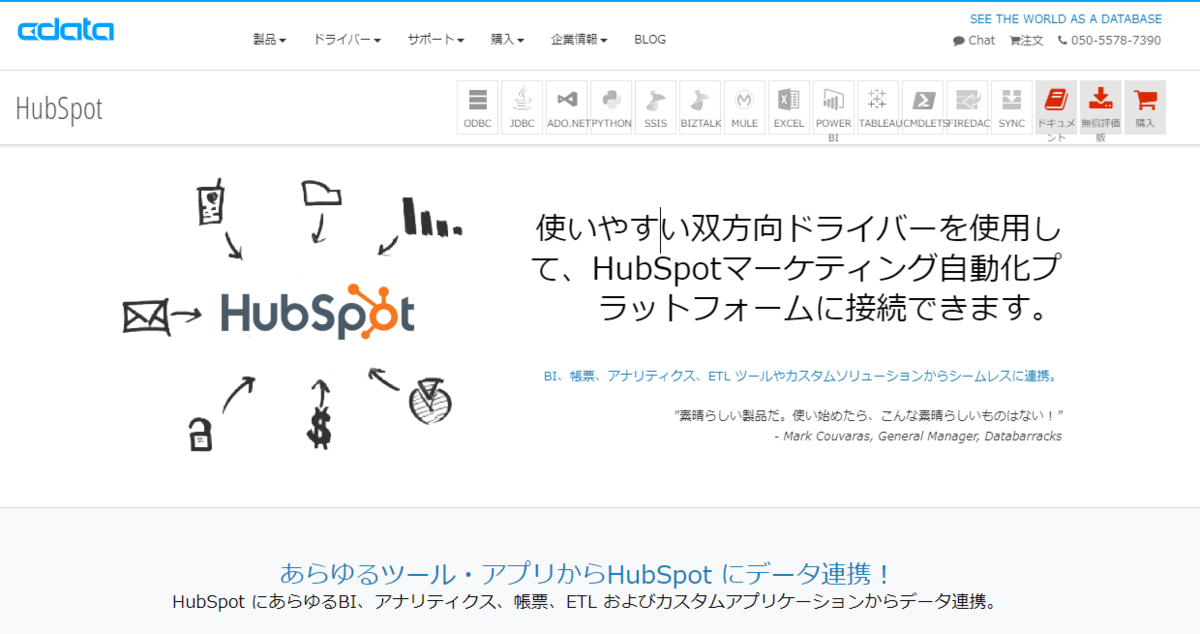The height and width of the screenshot is (634, 1200).
Task: Select the Power BI connector icon
Action: point(833,107)
